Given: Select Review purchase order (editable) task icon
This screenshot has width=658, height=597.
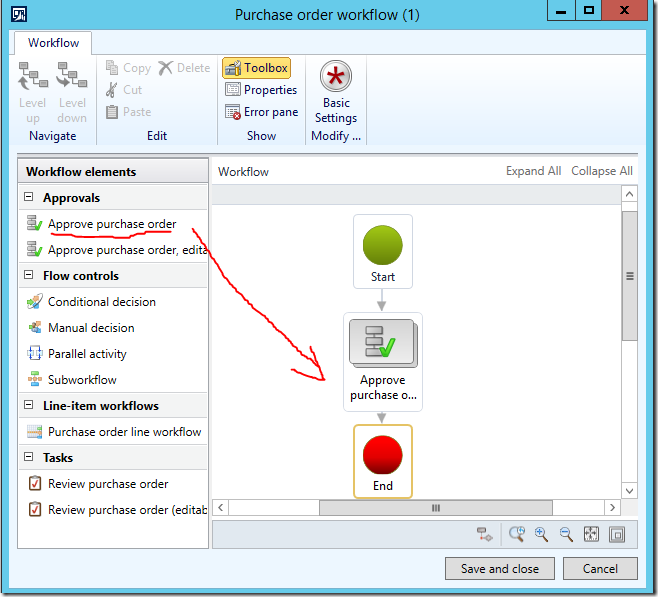Looking at the screenshot, I should (34, 509).
